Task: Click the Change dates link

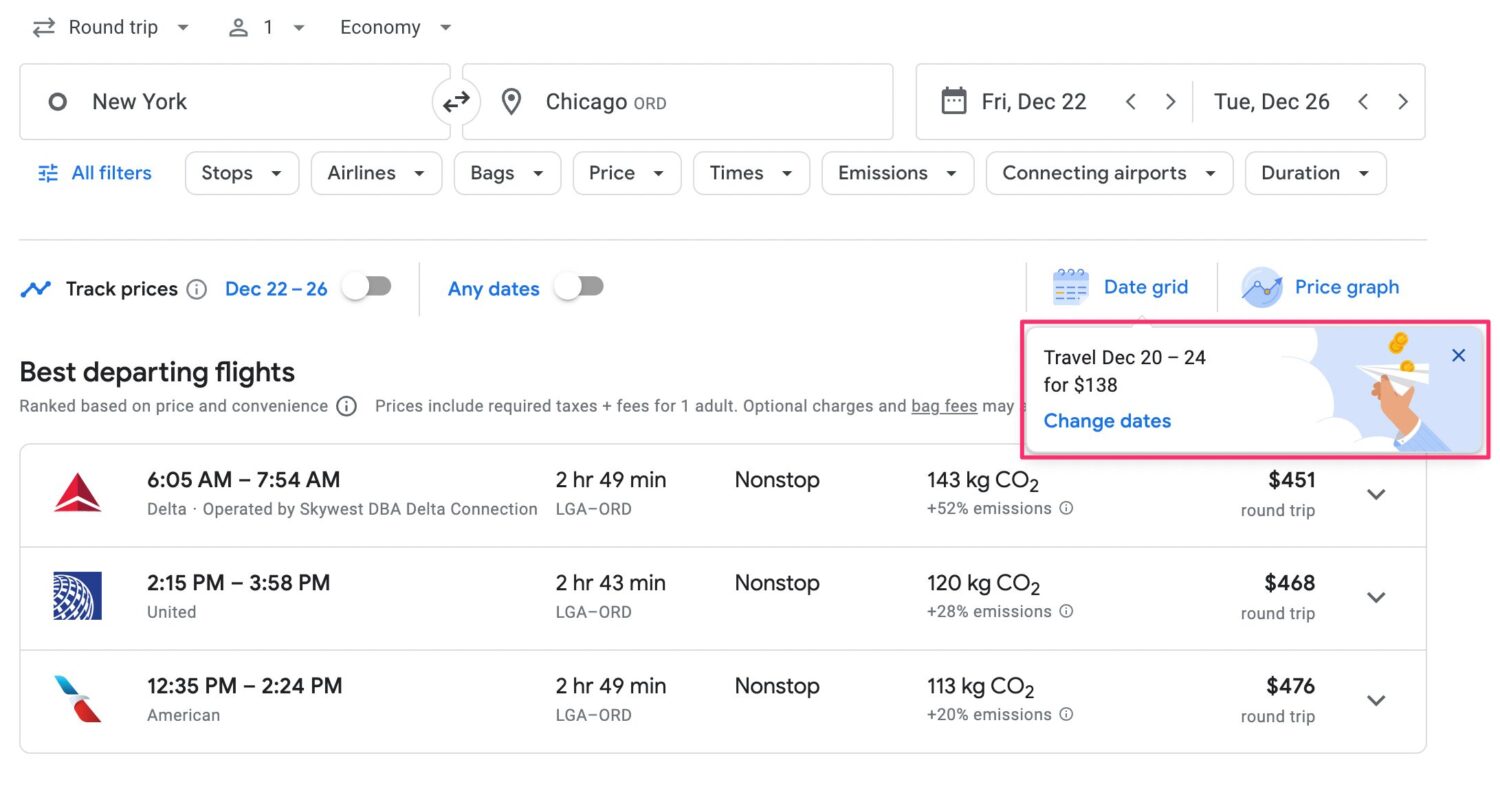Action: tap(1107, 421)
